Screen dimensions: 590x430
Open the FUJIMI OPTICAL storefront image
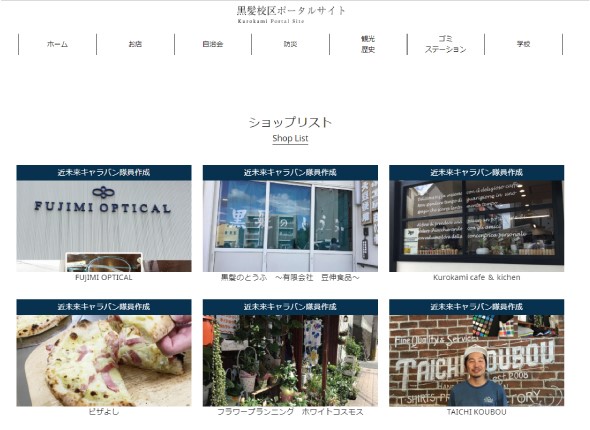tap(104, 226)
